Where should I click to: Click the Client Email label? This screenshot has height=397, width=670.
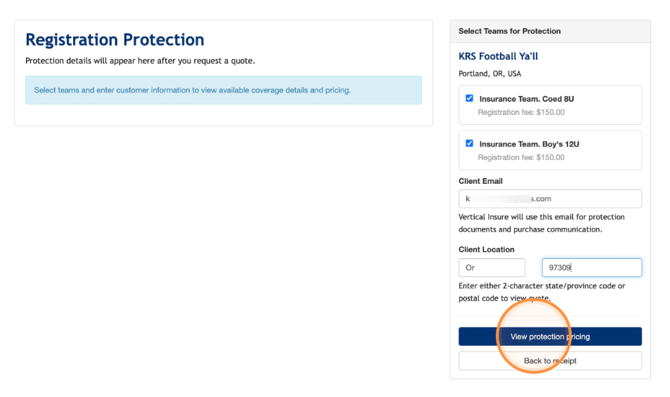click(480, 181)
